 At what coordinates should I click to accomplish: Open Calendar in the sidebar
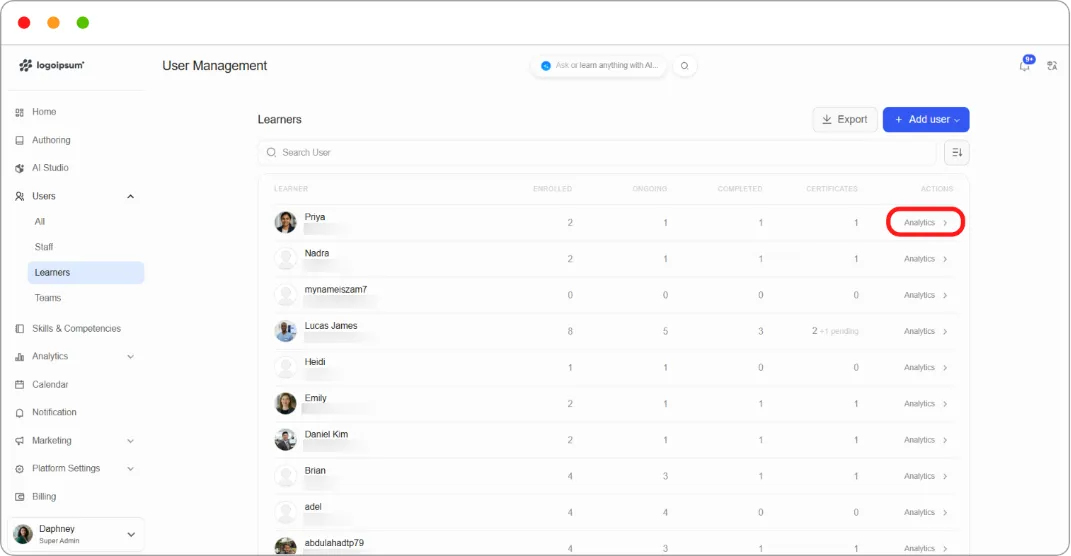pyautogui.click(x=50, y=385)
